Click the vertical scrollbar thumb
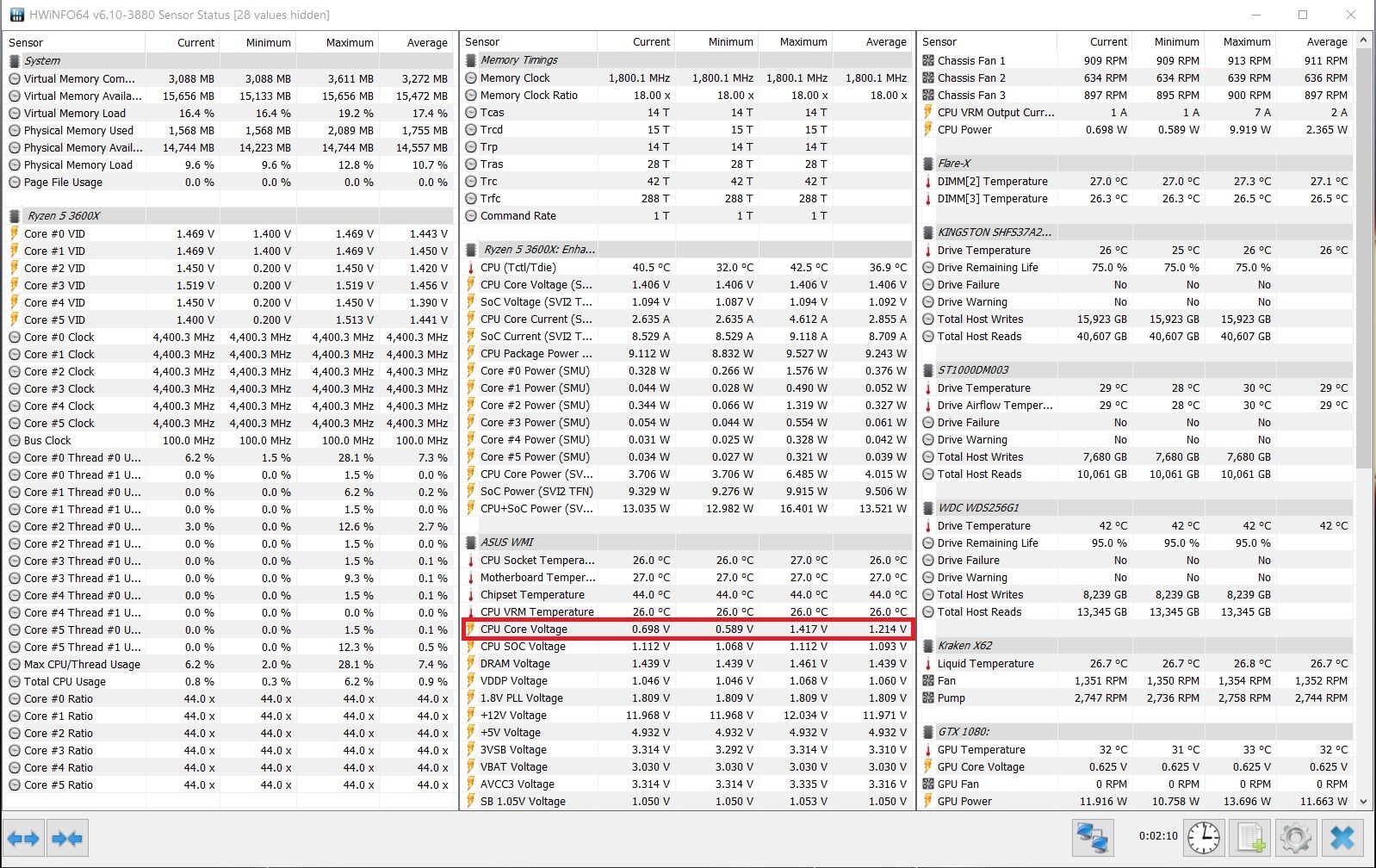Viewport: 1376px width, 868px height. point(1363,257)
